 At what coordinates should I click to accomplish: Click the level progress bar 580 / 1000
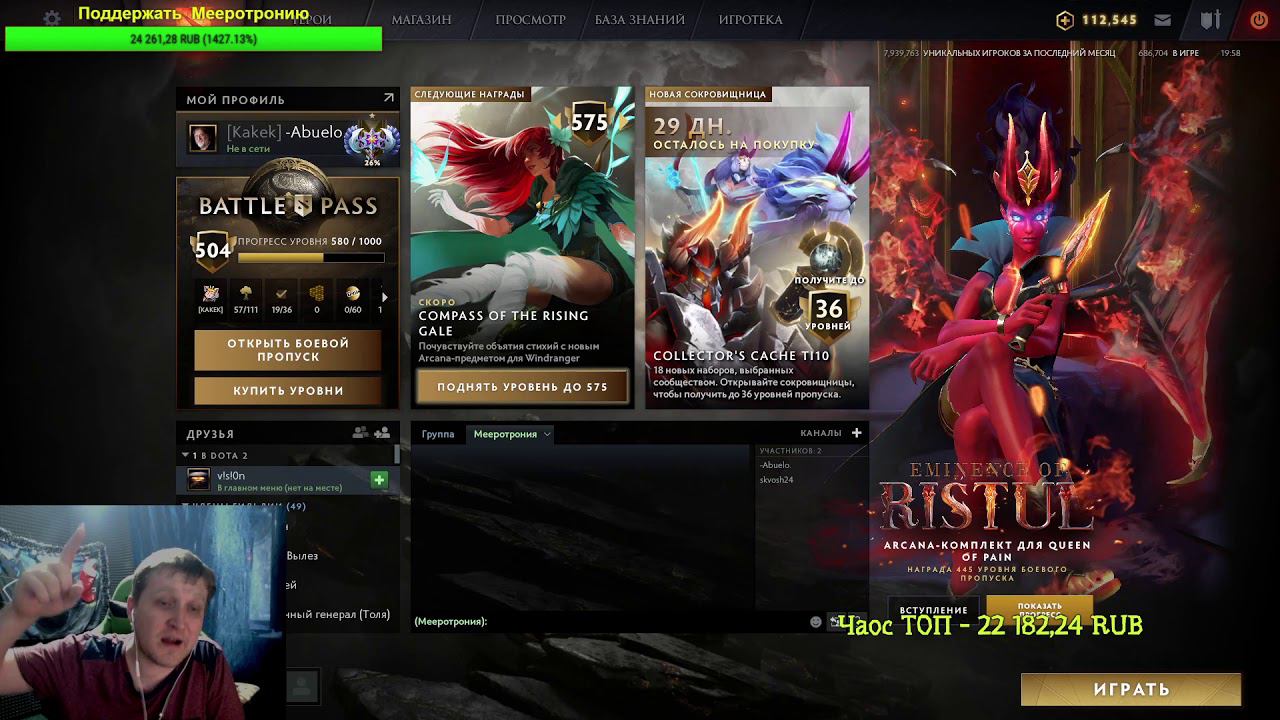[x=311, y=257]
